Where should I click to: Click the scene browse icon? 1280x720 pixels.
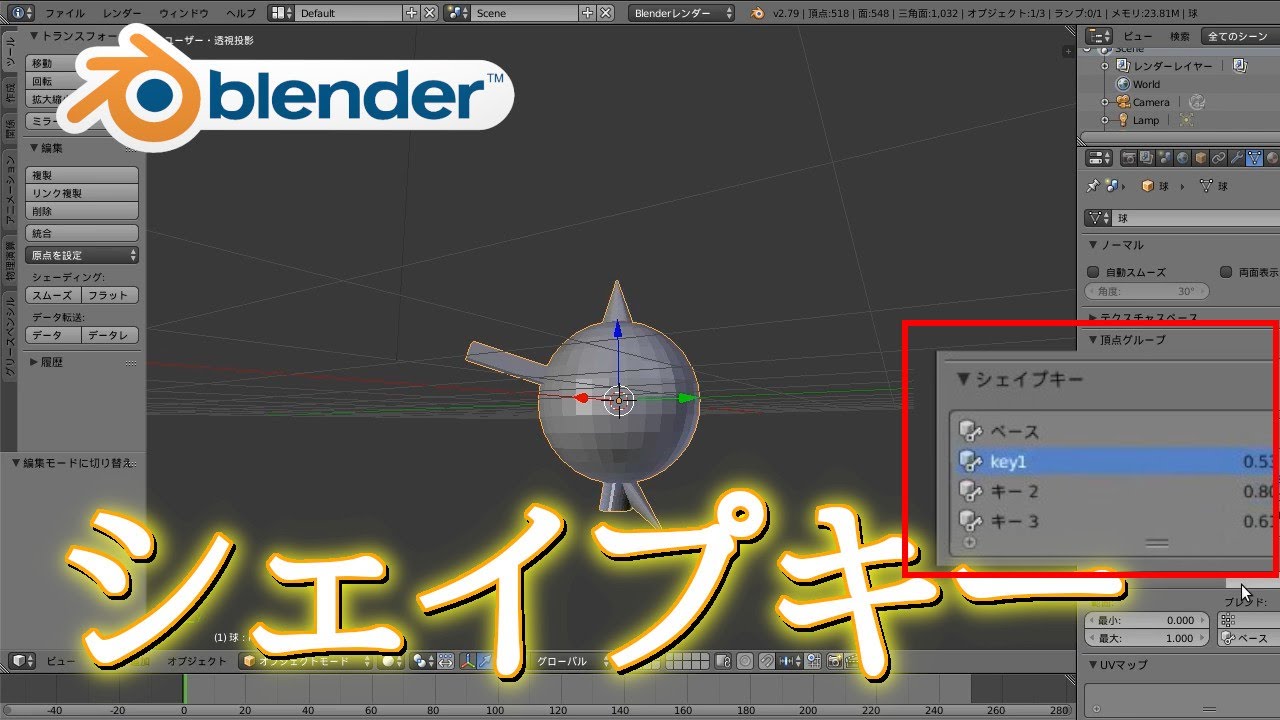(458, 13)
